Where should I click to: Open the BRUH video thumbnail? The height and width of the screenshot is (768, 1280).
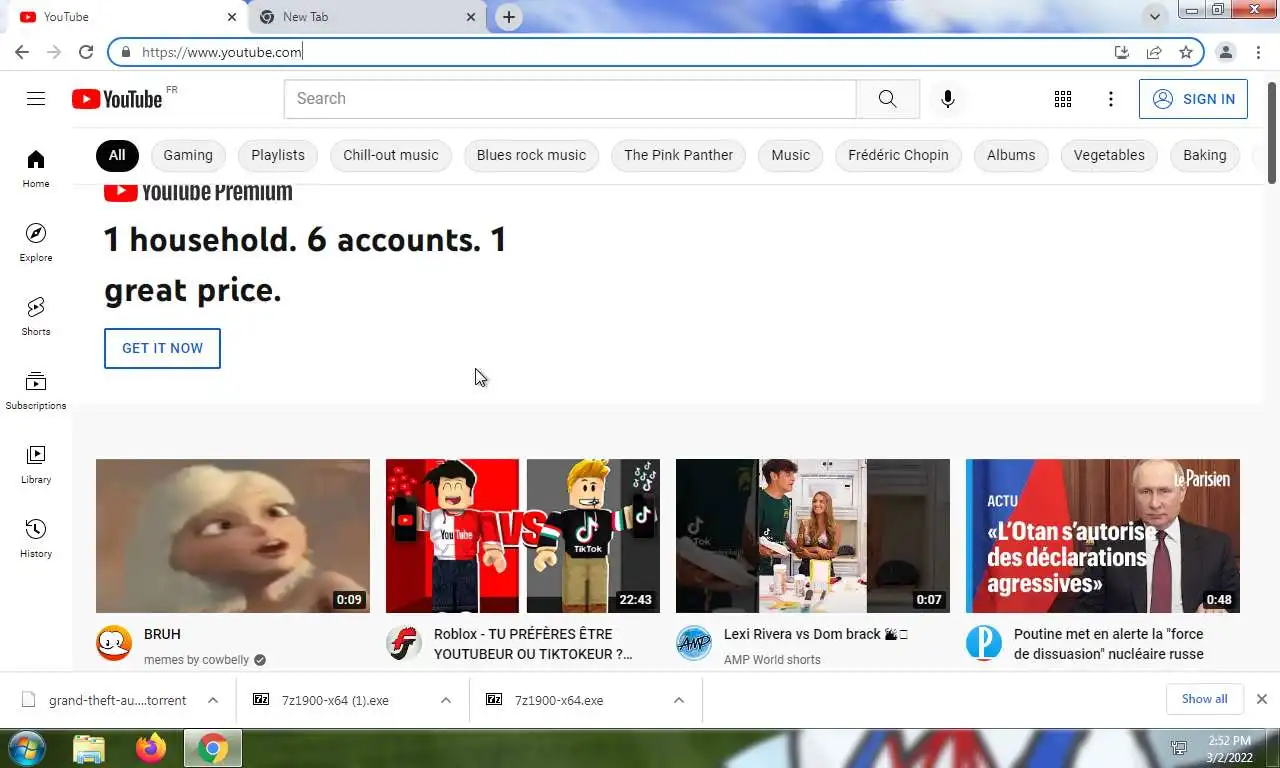point(233,536)
